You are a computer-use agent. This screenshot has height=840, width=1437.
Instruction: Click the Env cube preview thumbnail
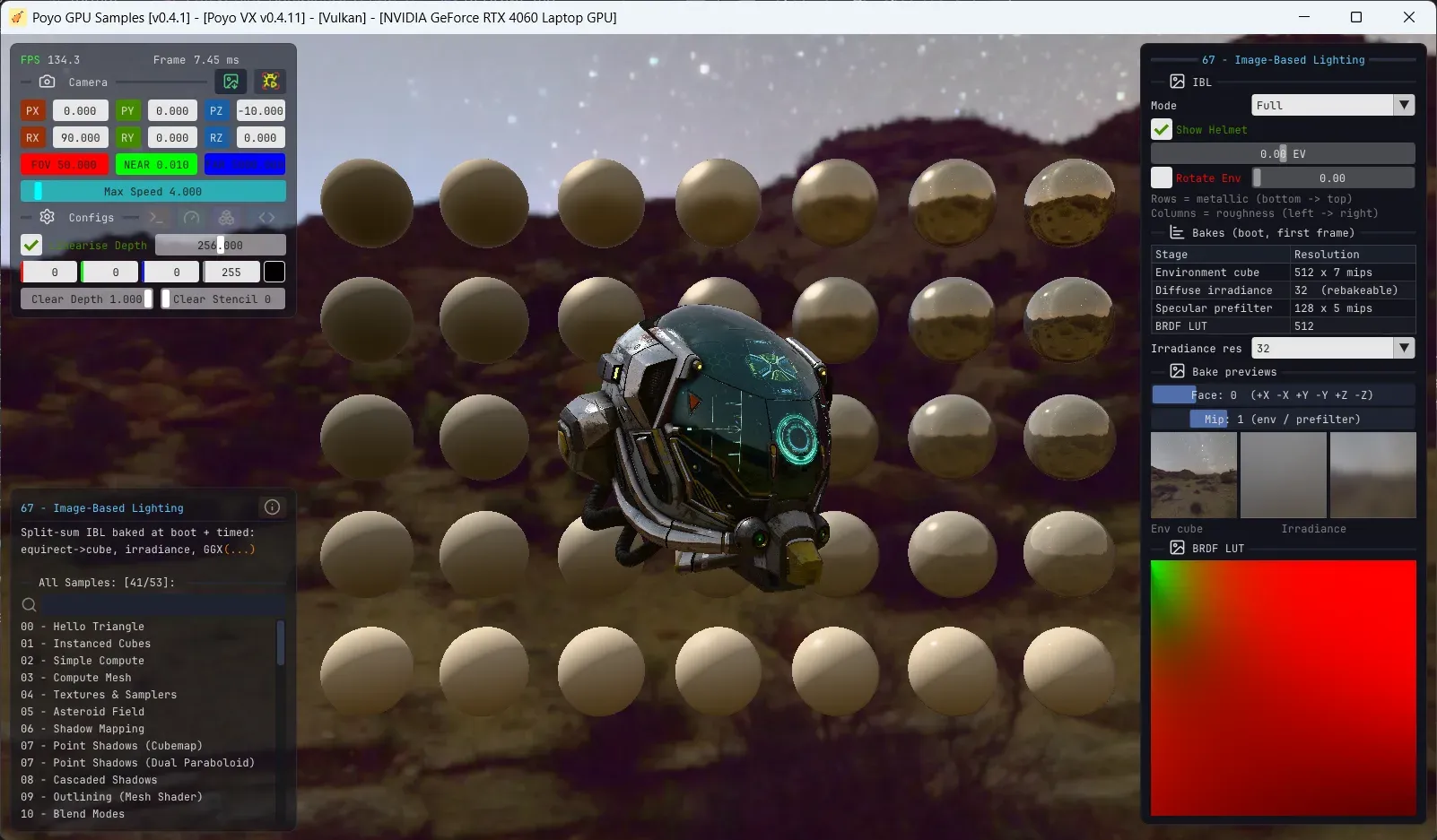click(1194, 475)
